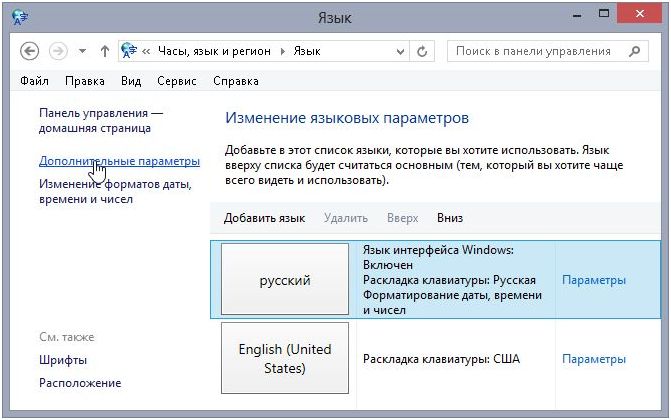Open the Шрифты link under См. также
This screenshot has width=671, height=420.
coord(63,360)
